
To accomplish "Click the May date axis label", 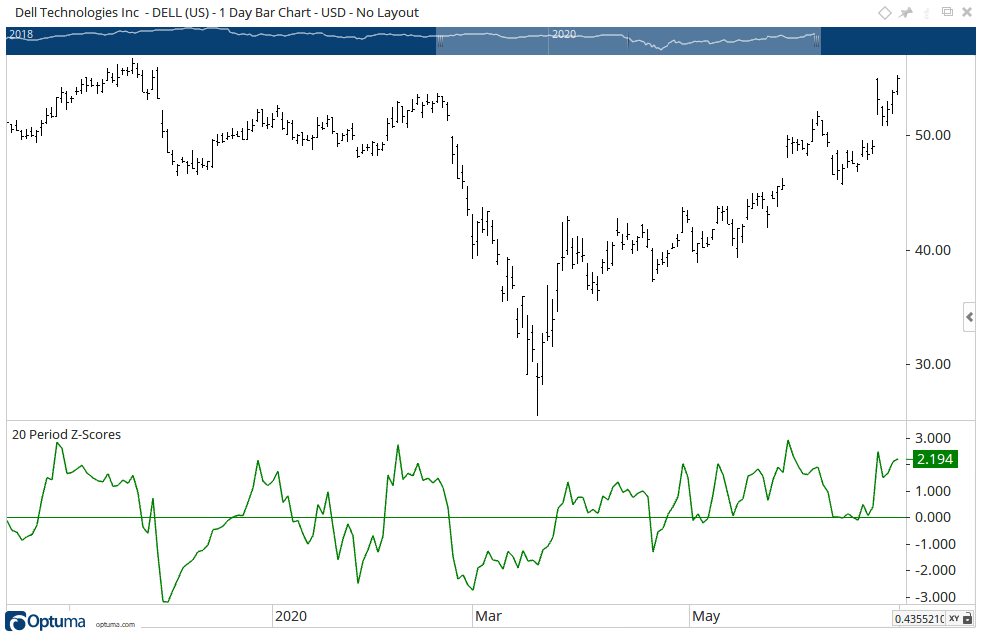I will [706, 616].
